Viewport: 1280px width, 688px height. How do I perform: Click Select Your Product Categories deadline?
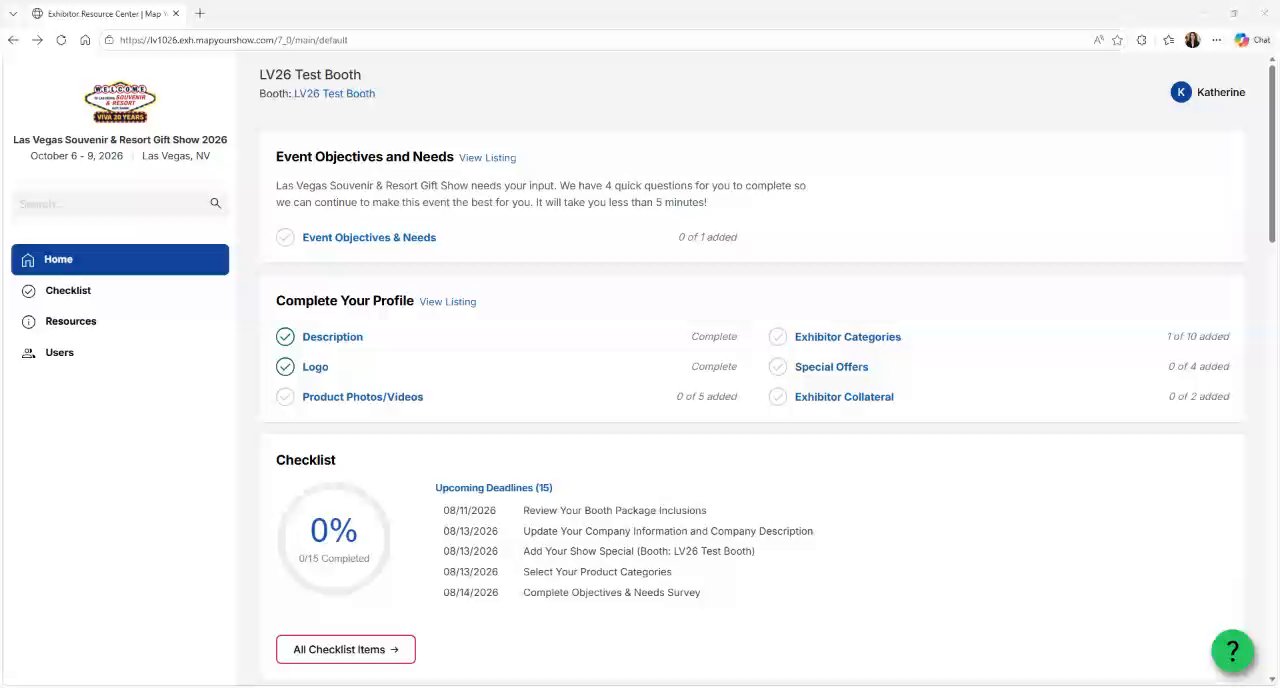[x=597, y=573]
